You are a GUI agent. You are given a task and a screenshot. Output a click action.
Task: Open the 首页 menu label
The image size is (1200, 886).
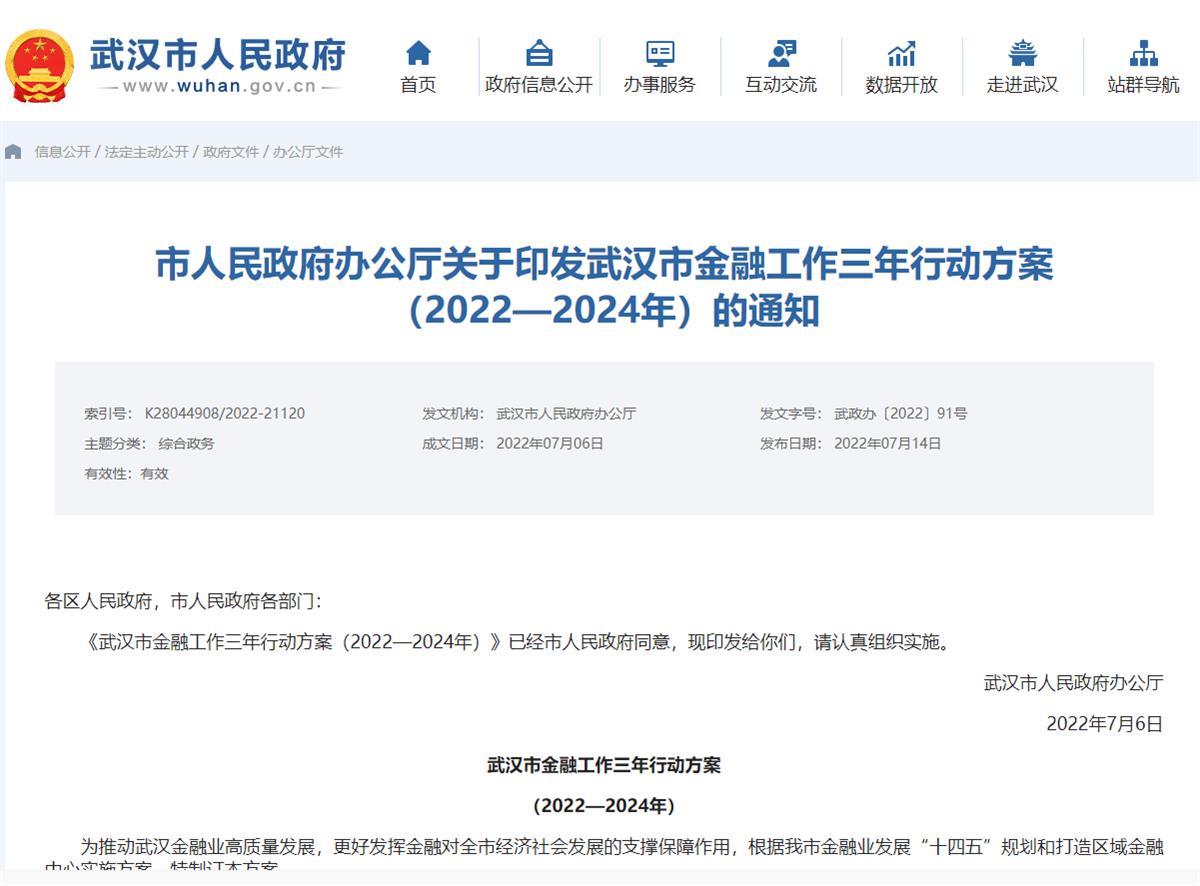(x=418, y=85)
